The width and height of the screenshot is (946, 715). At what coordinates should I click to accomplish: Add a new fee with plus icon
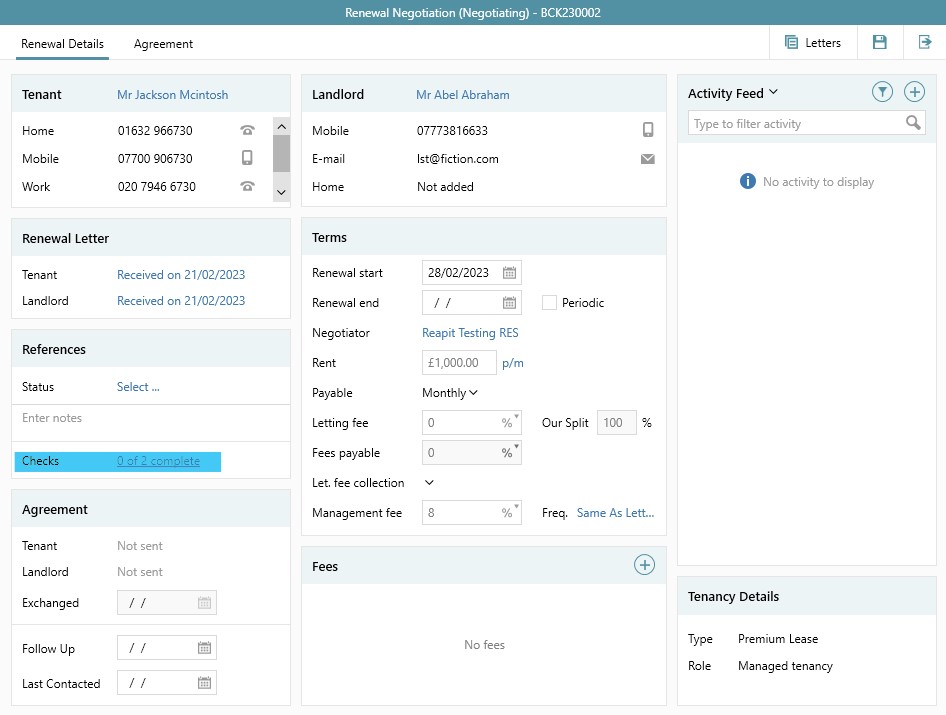[x=644, y=566]
